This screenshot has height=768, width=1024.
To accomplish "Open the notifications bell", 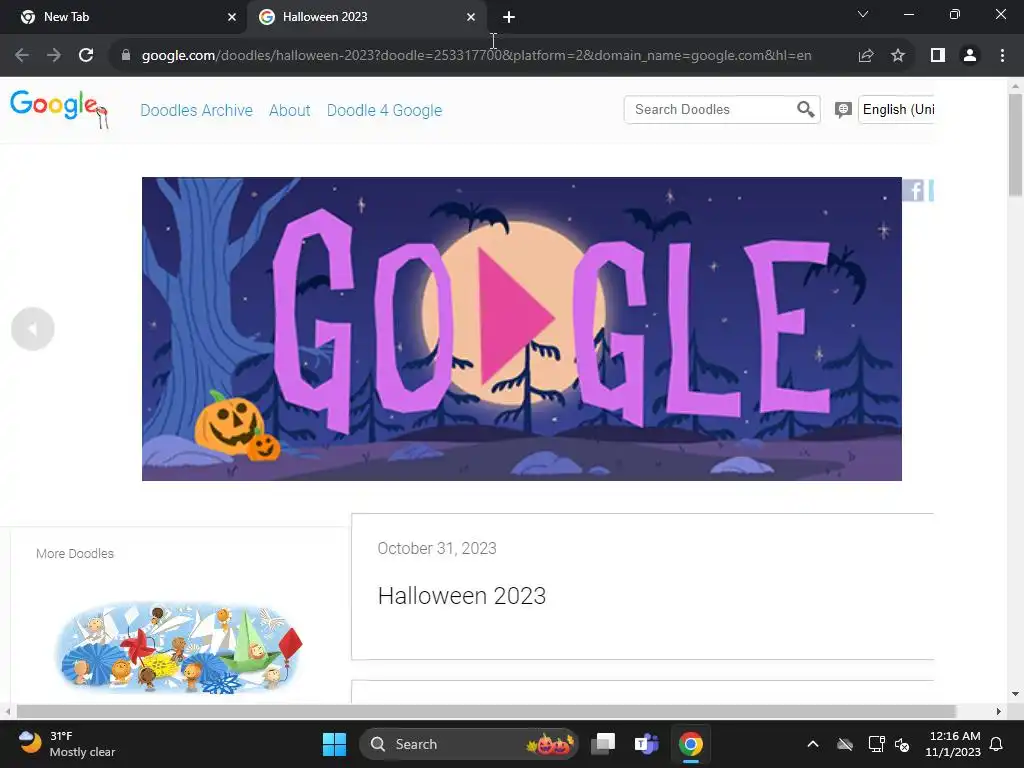I will 997,744.
